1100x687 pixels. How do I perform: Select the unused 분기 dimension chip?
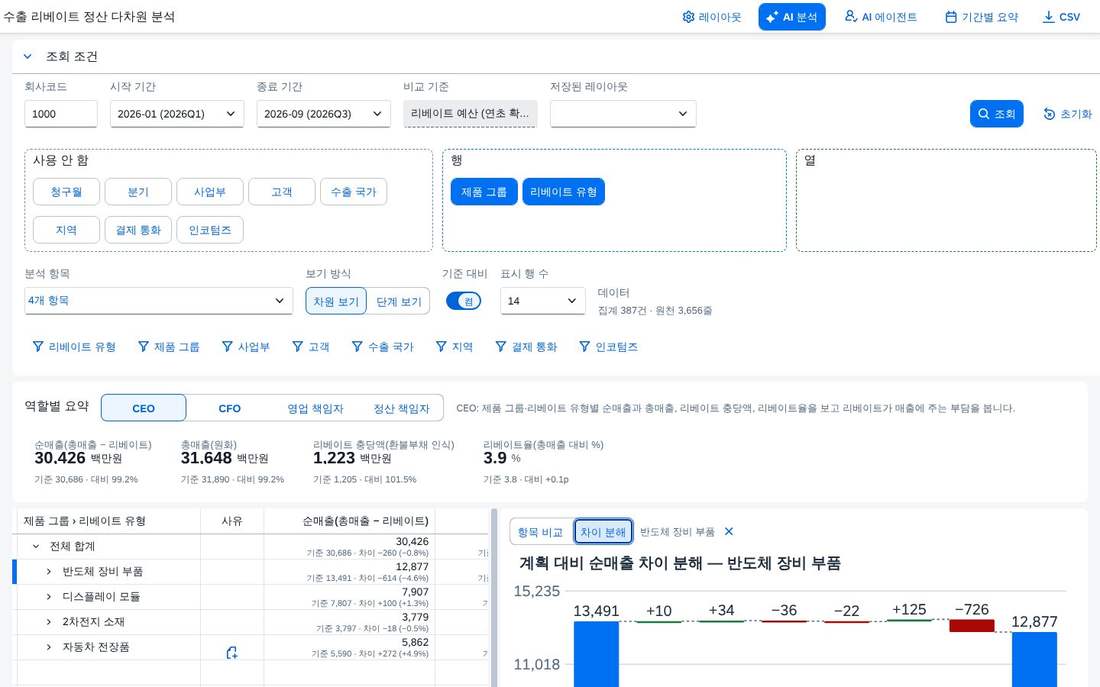click(138, 192)
